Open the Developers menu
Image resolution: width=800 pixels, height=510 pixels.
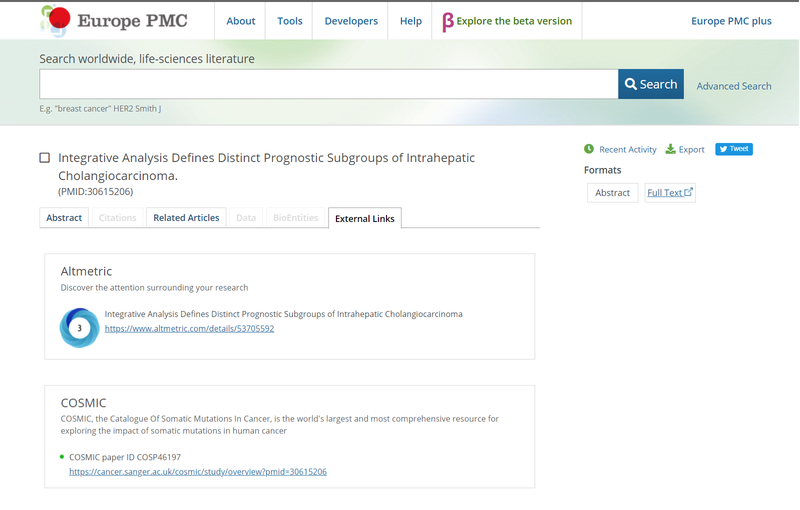coord(351,21)
